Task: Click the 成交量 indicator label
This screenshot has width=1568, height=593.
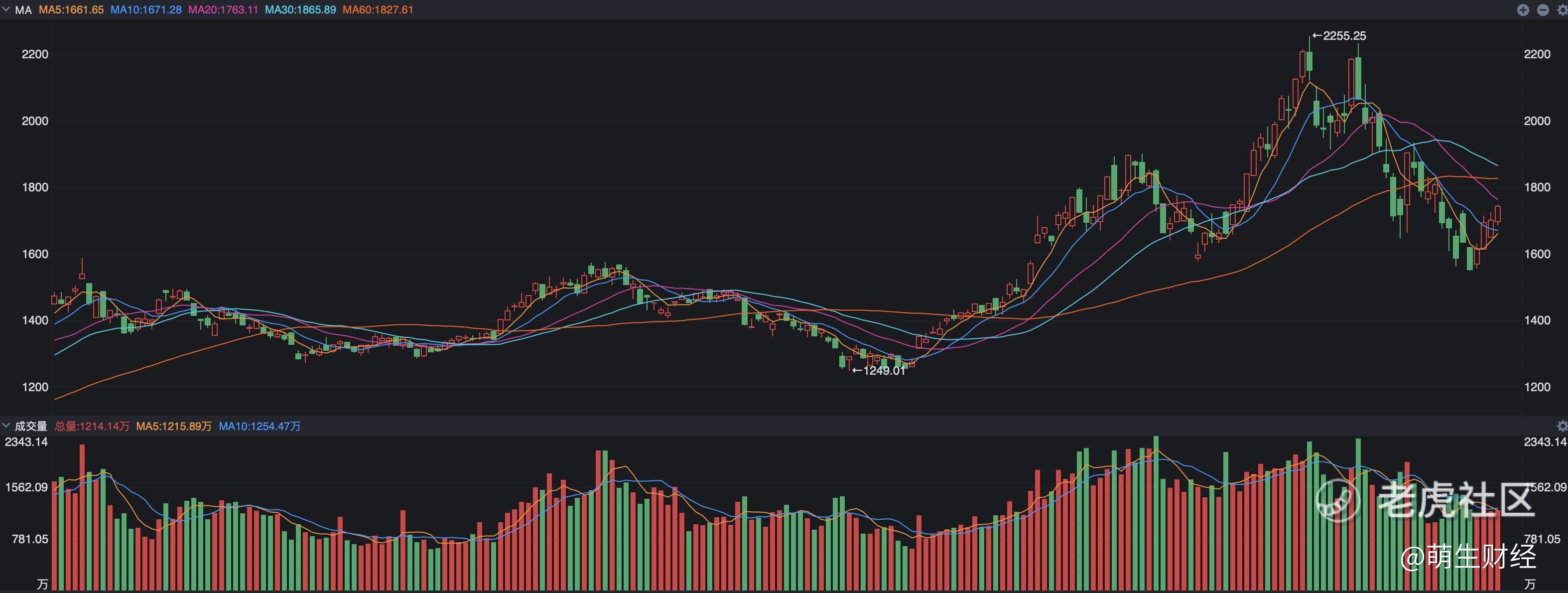Action: point(31,426)
